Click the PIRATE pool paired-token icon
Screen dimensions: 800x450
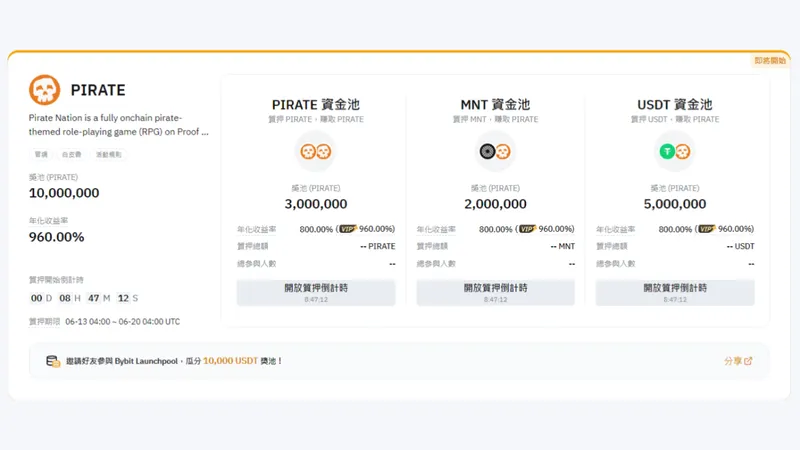point(316,152)
